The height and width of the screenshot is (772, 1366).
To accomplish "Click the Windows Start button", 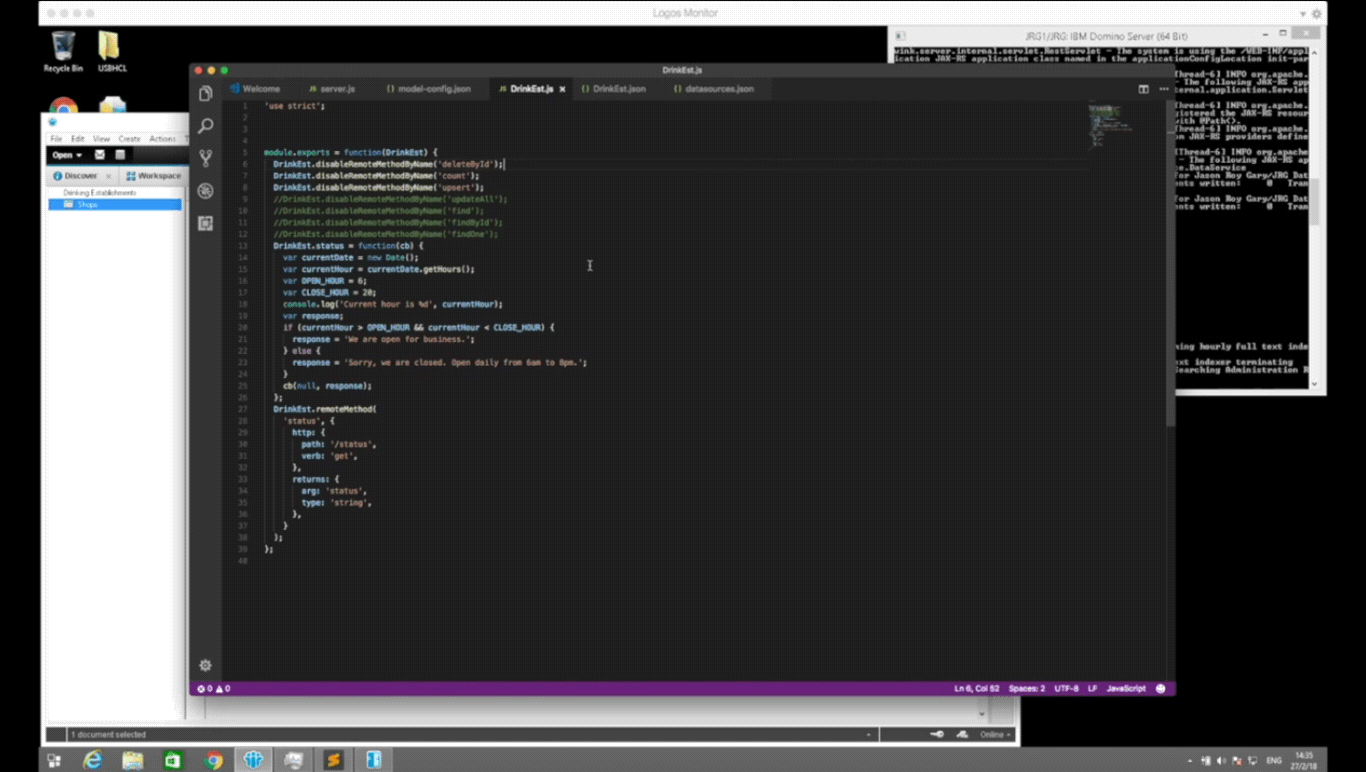I will pos(54,761).
